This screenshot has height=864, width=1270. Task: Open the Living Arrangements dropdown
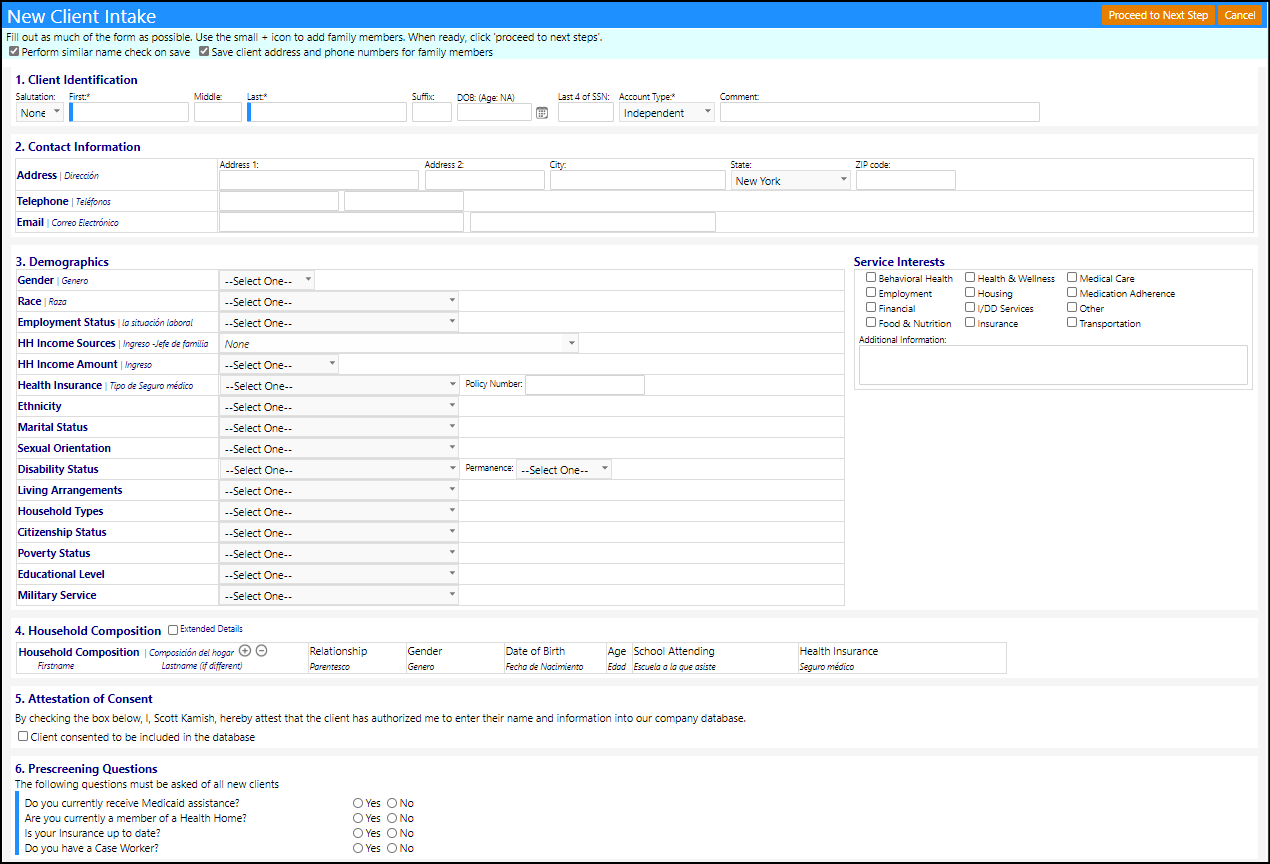tap(339, 490)
